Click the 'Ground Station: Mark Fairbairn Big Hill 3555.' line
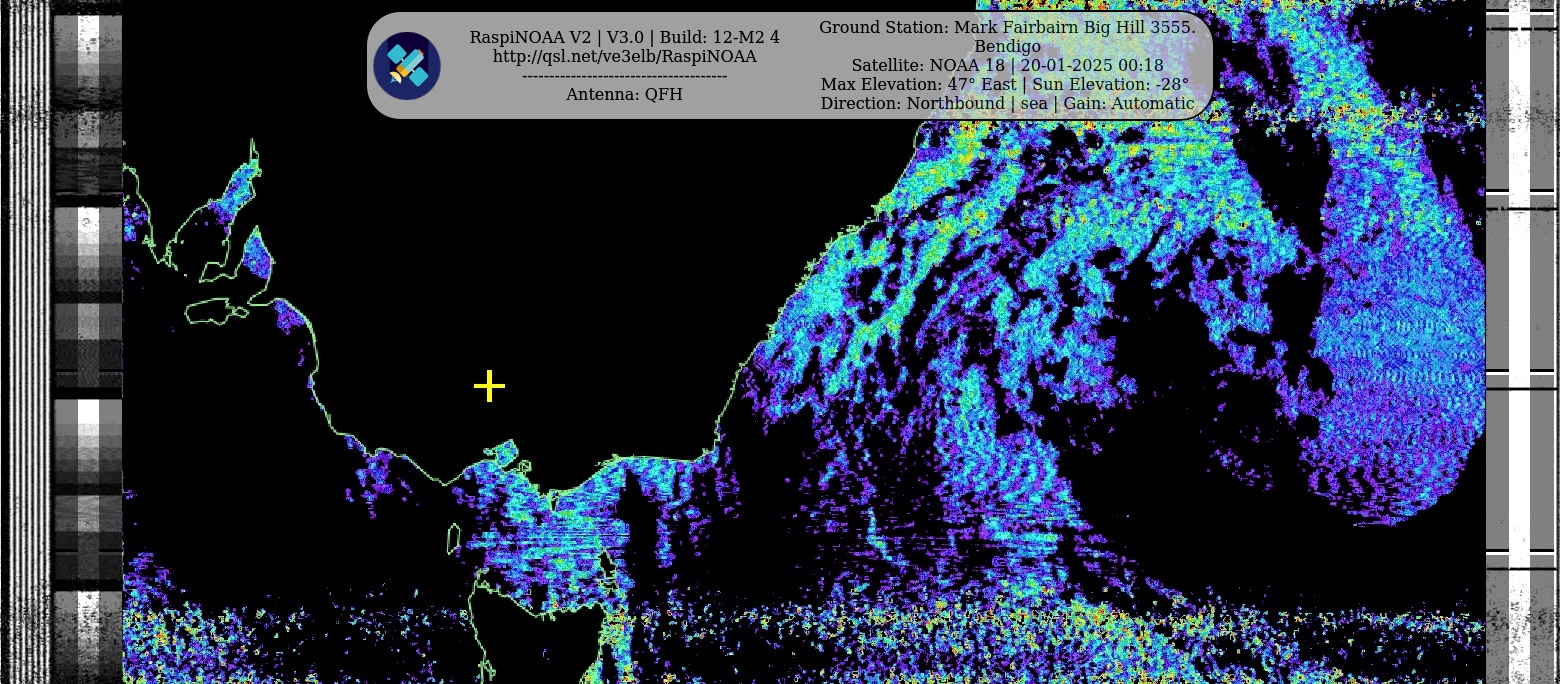Viewport: 1560px width, 684px height. 1007,27
